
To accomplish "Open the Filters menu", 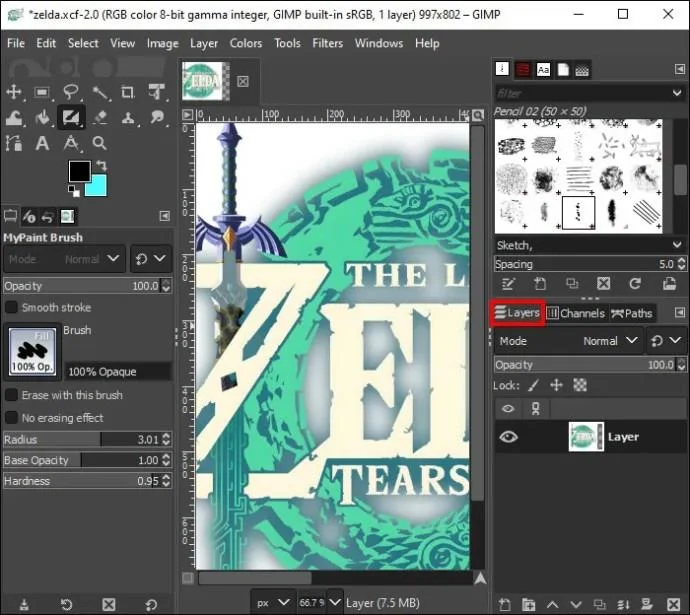I will 327,43.
